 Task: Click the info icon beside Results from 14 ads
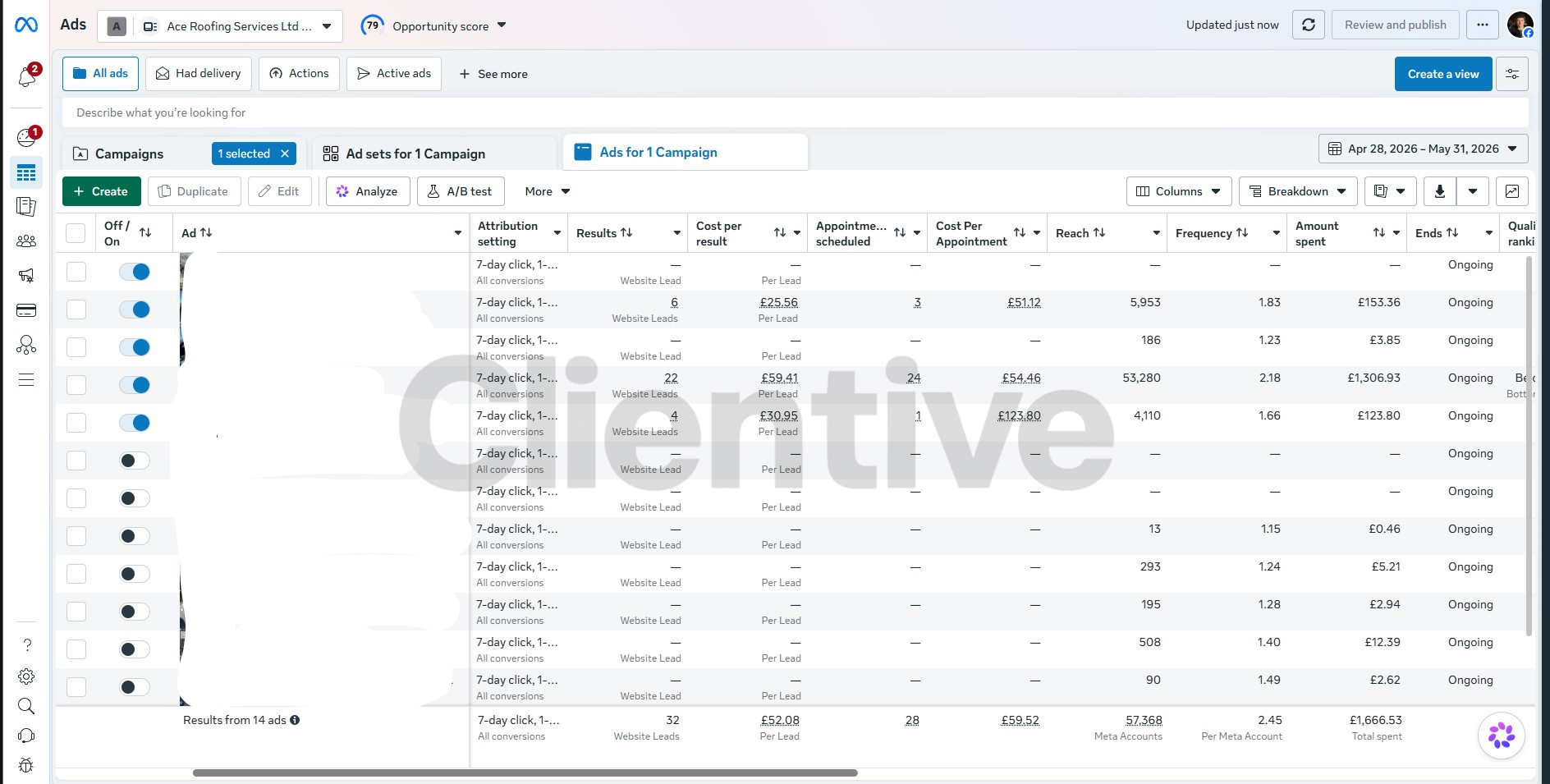(295, 720)
